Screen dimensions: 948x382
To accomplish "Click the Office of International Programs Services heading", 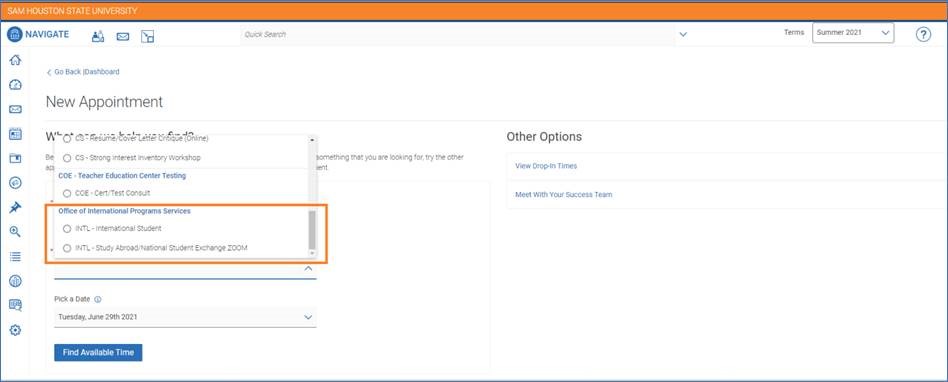I will 125,211.
